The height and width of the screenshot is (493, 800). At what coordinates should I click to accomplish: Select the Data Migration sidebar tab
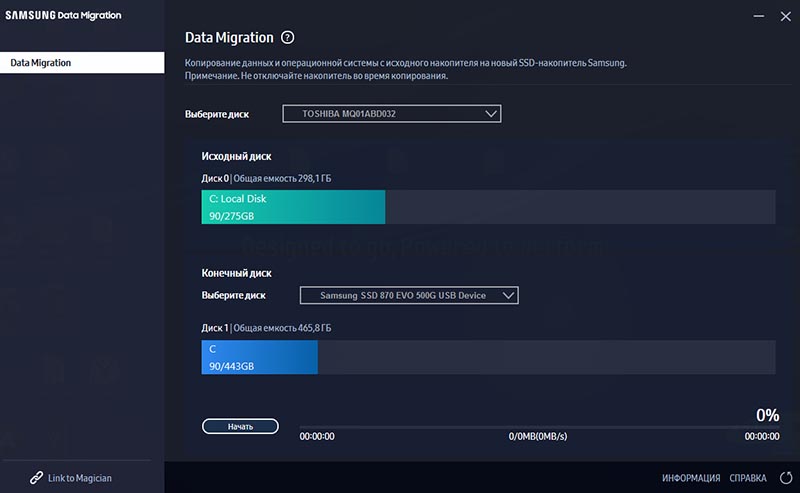tap(82, 63)
